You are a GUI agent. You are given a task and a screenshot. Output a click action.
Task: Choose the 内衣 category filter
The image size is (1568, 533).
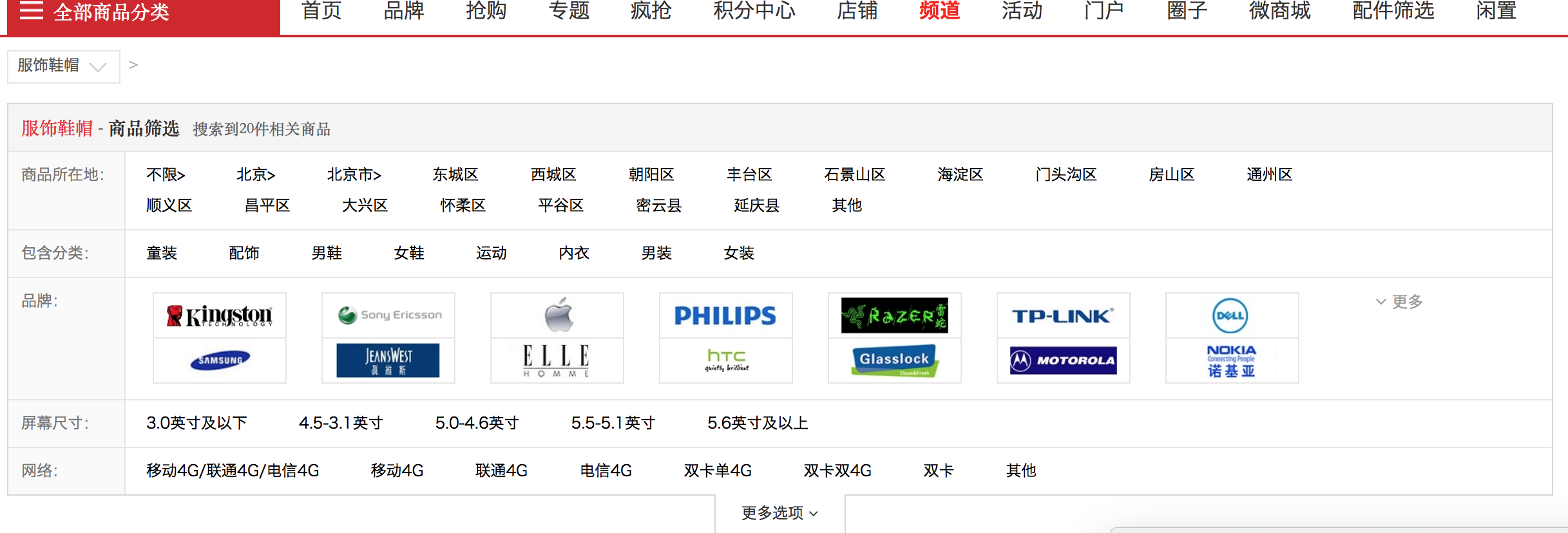574,253
